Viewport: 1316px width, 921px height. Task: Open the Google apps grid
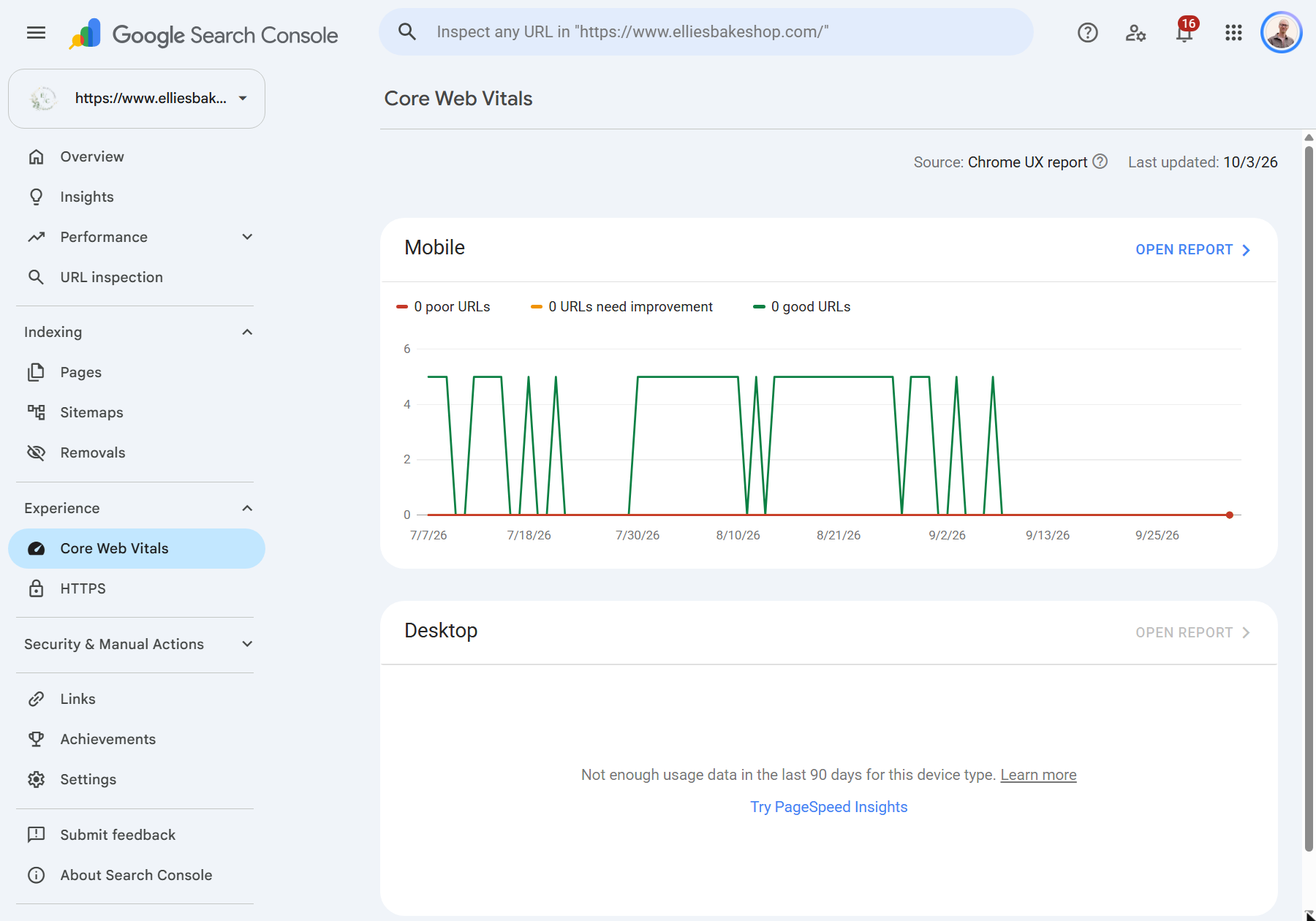(1233, 32)
